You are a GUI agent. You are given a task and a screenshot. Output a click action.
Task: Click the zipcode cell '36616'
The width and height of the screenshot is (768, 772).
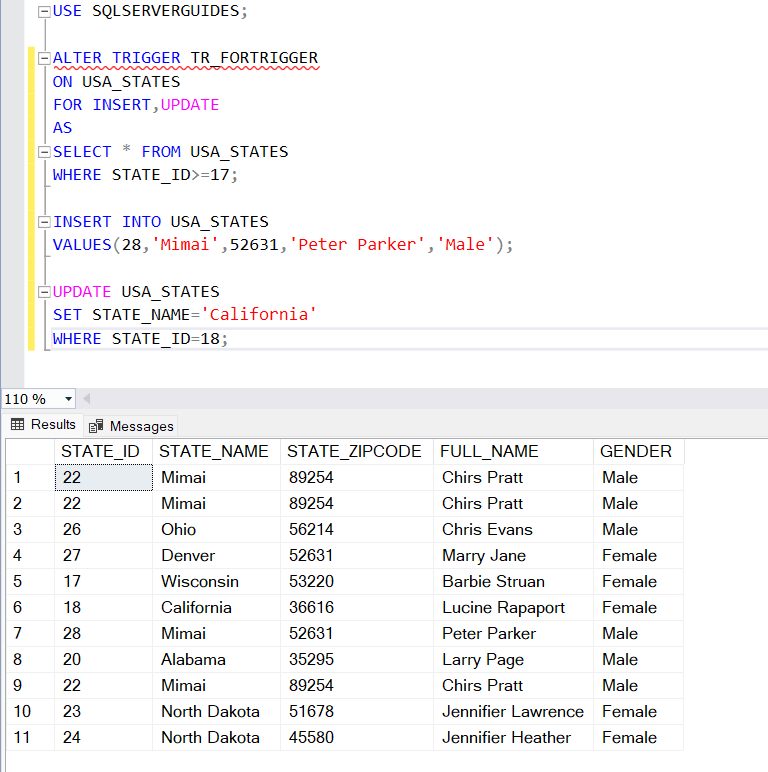click(357, 608)
